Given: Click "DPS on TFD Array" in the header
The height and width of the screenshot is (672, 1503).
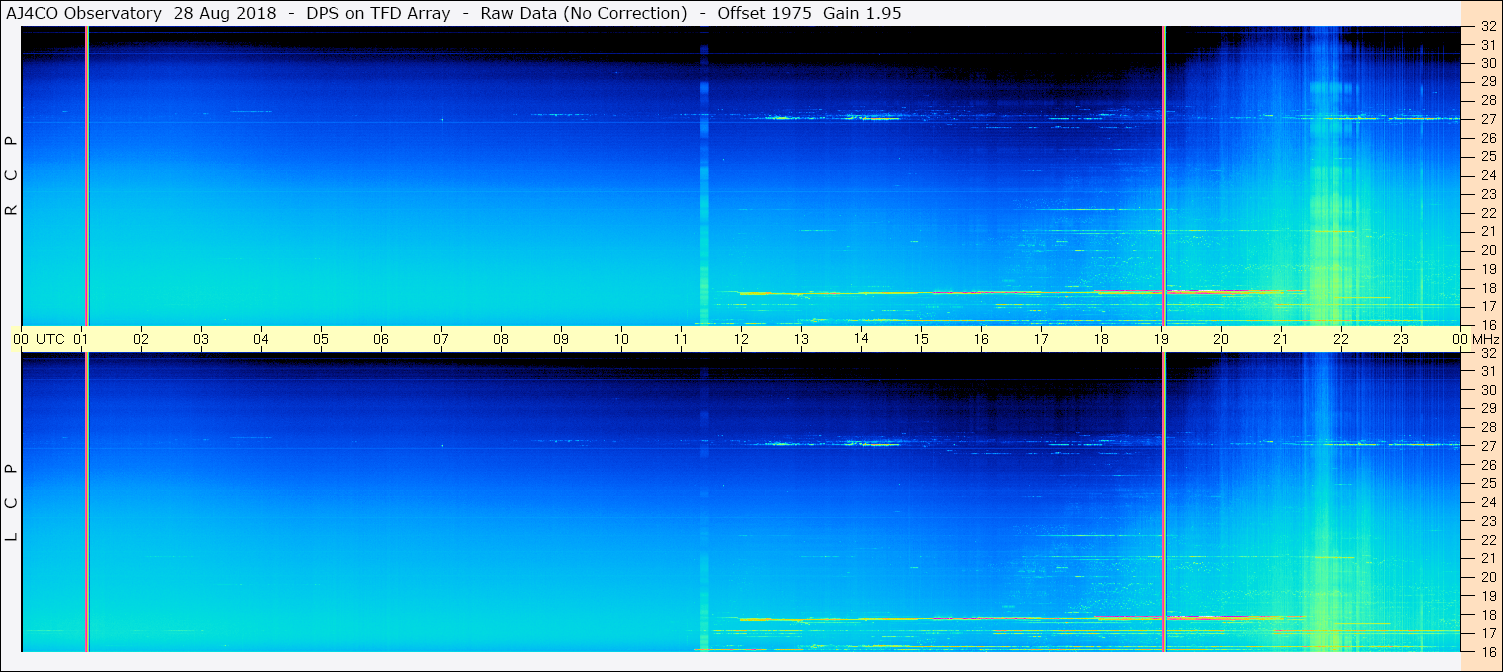Looking at the screenshot, I should pyautogui.click(x=378, y=13).
